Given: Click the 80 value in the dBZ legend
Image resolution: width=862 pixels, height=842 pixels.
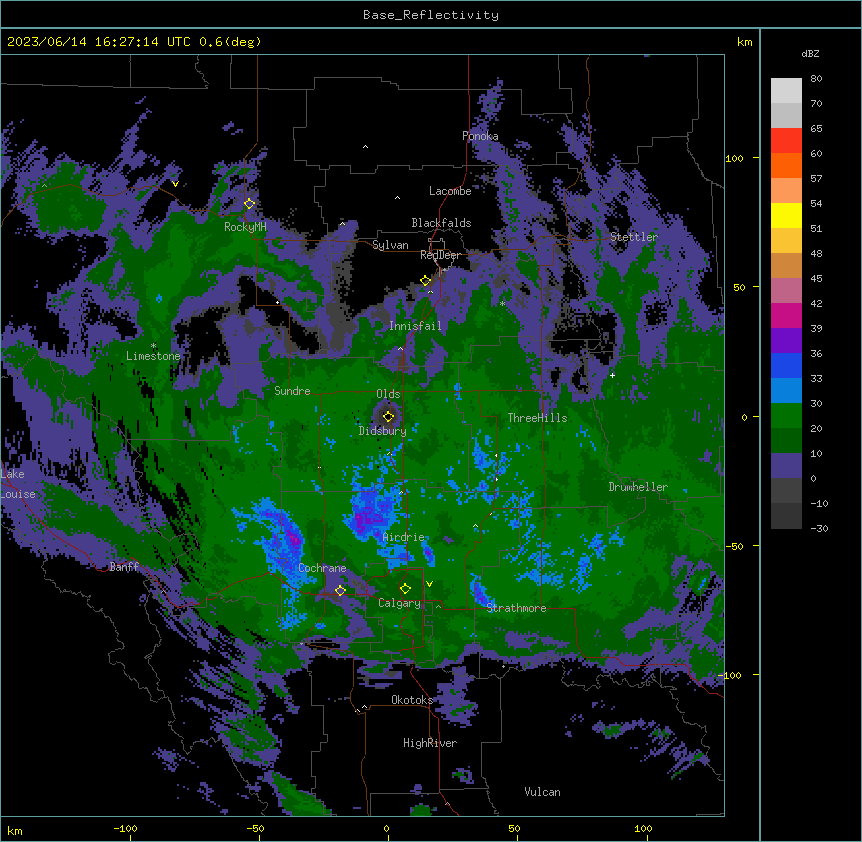Looking at the screenshot, I should point(816,79).
